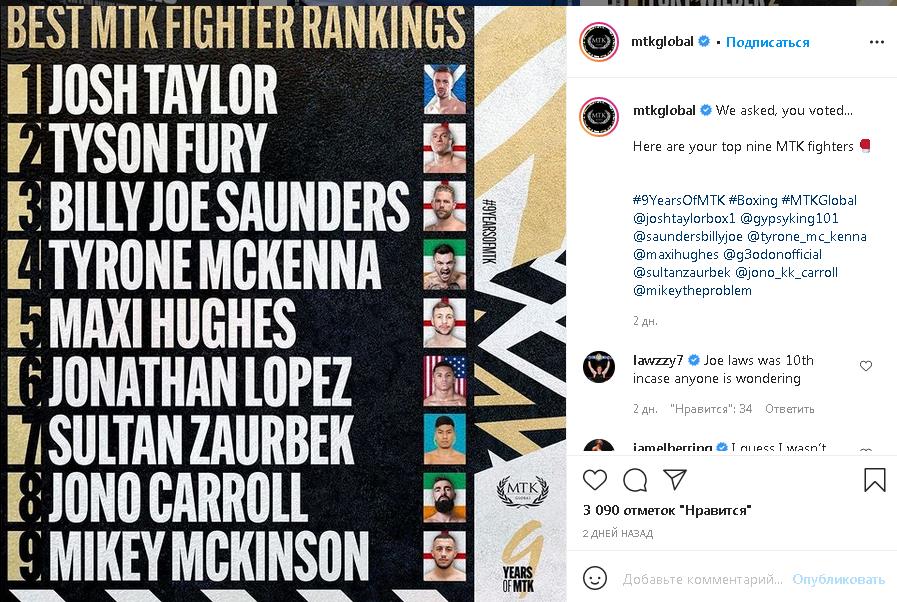Like the post with heart icon

pyautogui.click(x=595, y=480)
